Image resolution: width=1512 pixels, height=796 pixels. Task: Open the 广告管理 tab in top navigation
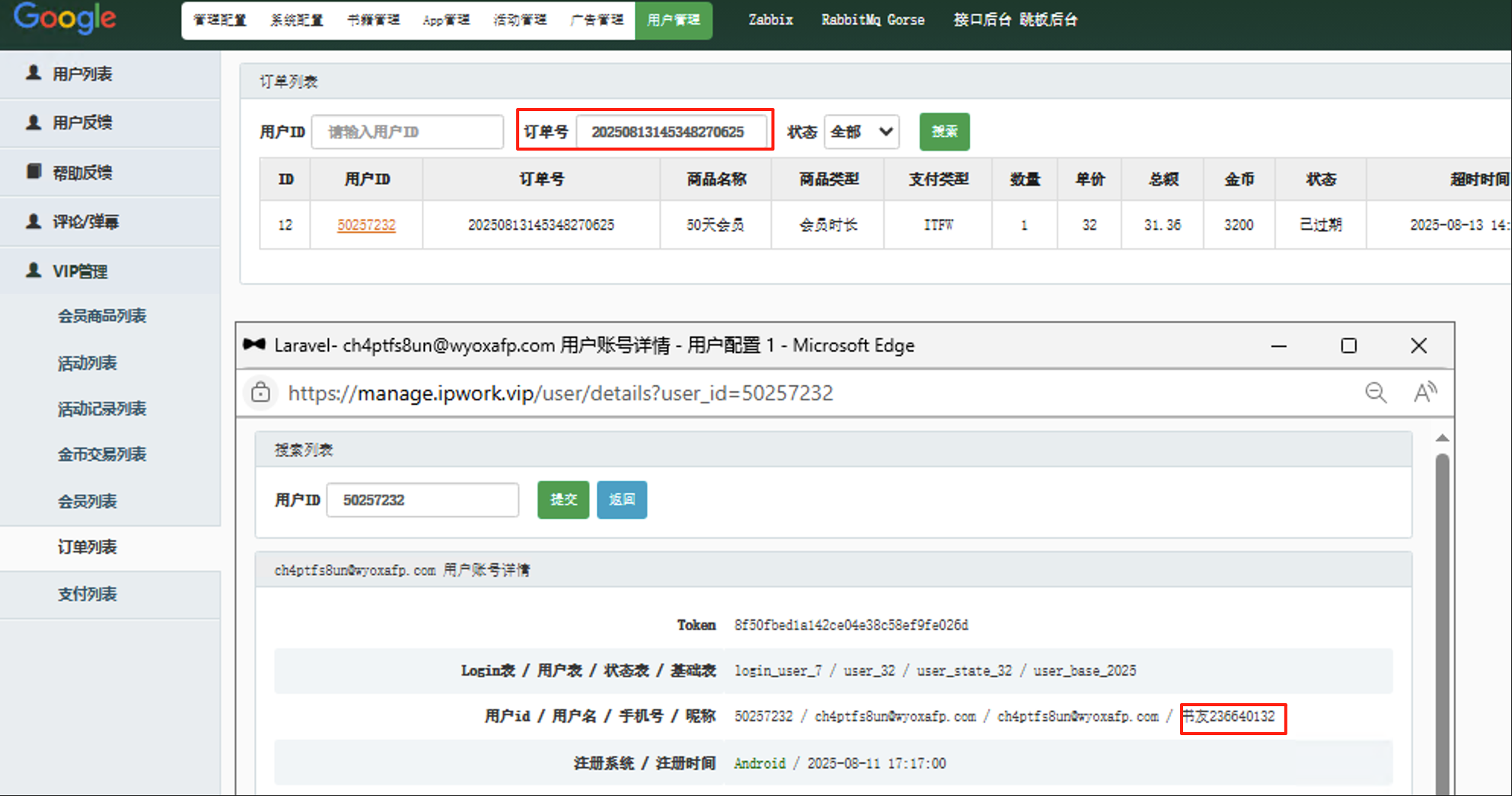(596, 20)
